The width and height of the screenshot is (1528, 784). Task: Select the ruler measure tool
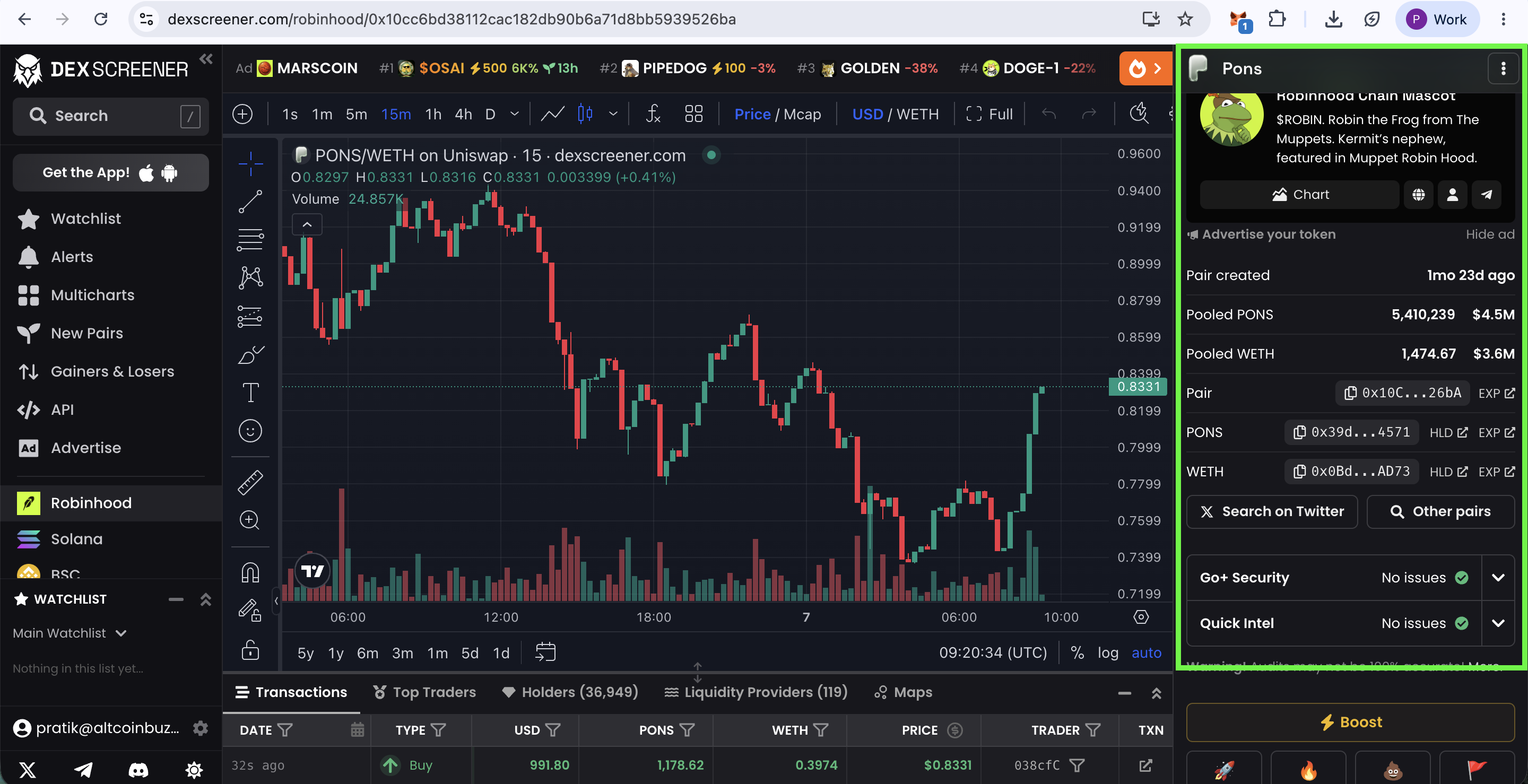pyautogui.click(x=250, y=482)
